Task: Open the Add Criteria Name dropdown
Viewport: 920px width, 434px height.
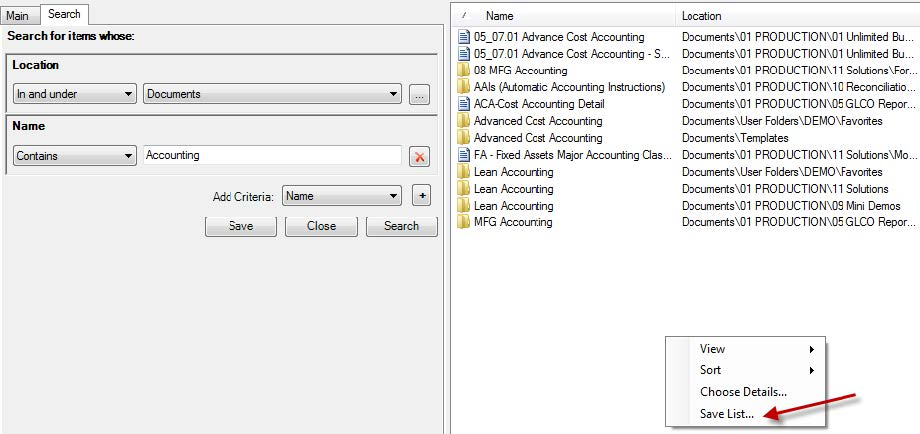Action: tap(342, 196)
